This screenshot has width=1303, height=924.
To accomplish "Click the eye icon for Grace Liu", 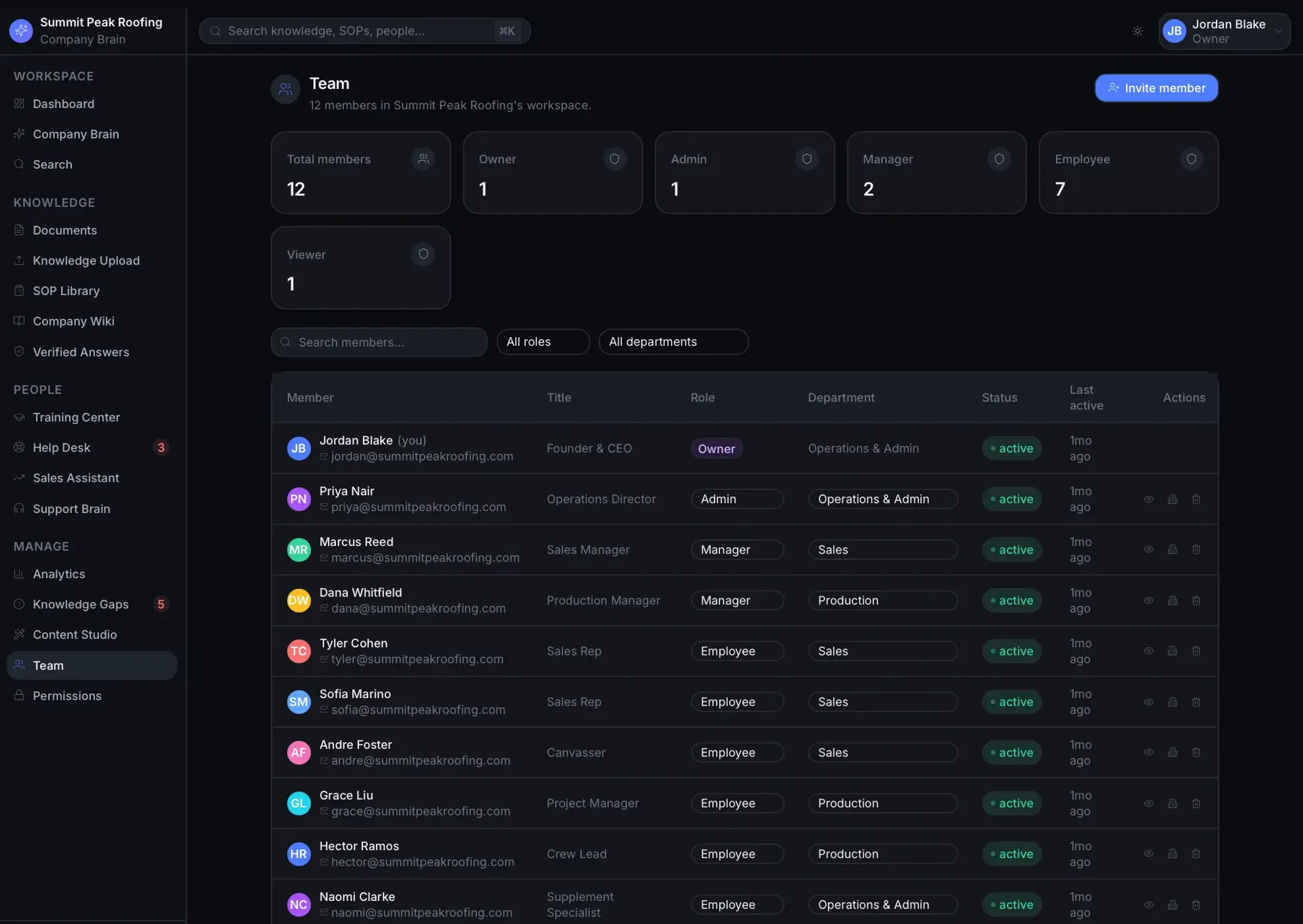I will (1148, 803).
